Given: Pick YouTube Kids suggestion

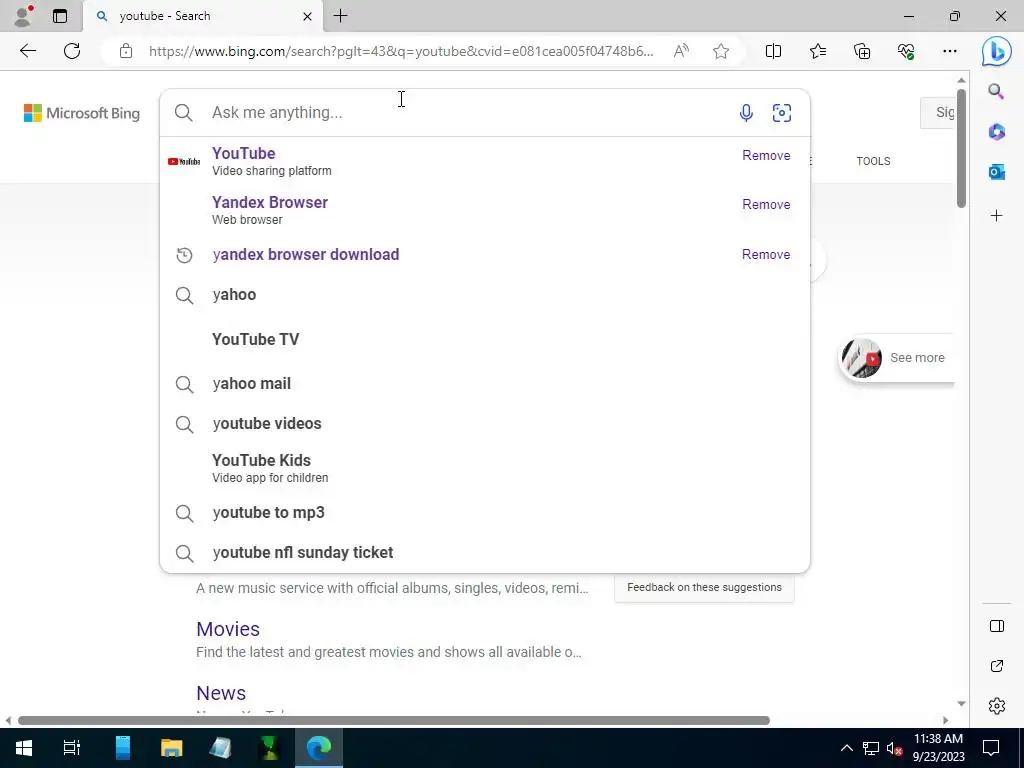Looking at the screenshot, I should (485, 468).
